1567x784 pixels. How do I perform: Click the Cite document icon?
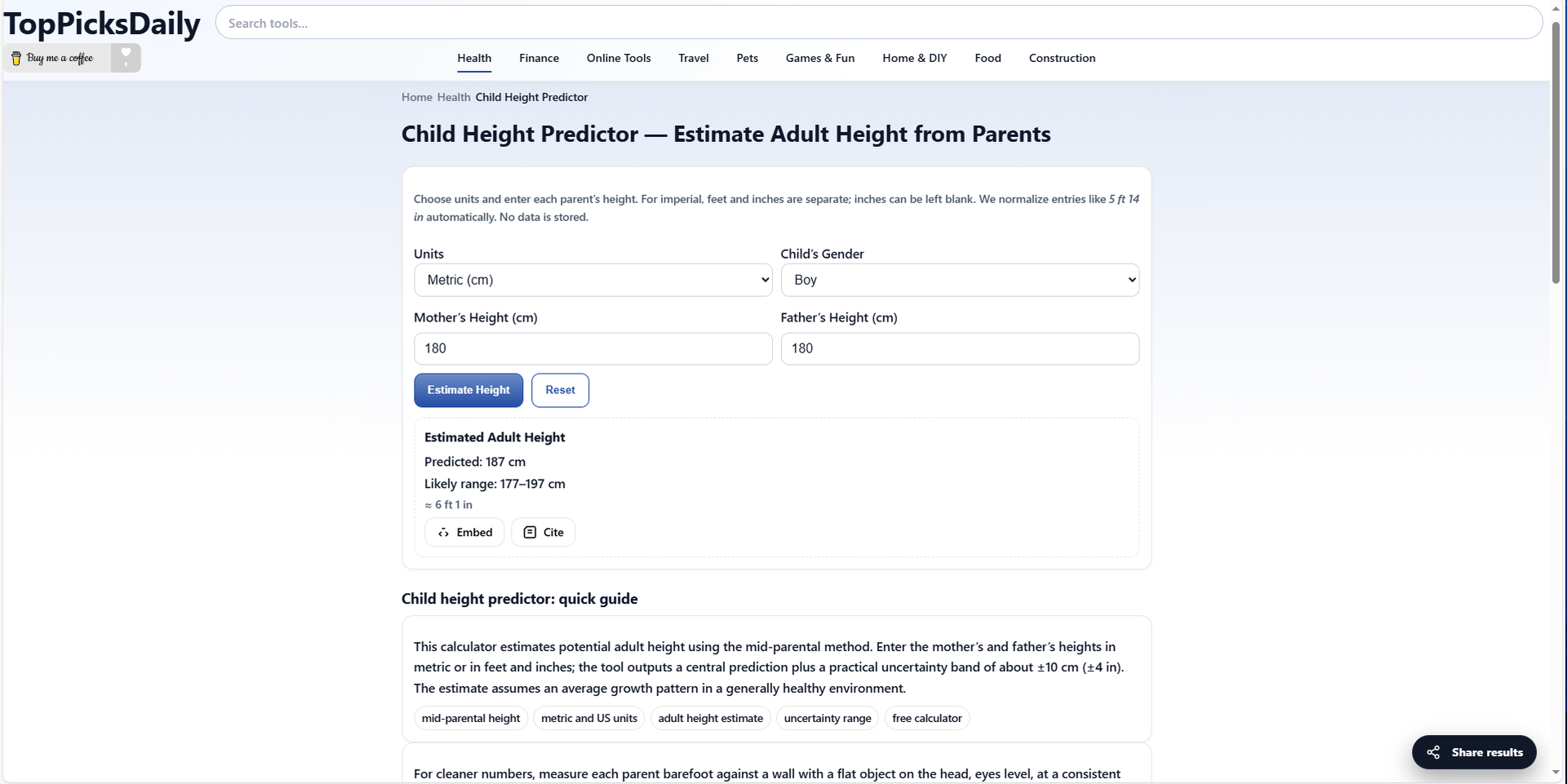(x=530, y=533)
